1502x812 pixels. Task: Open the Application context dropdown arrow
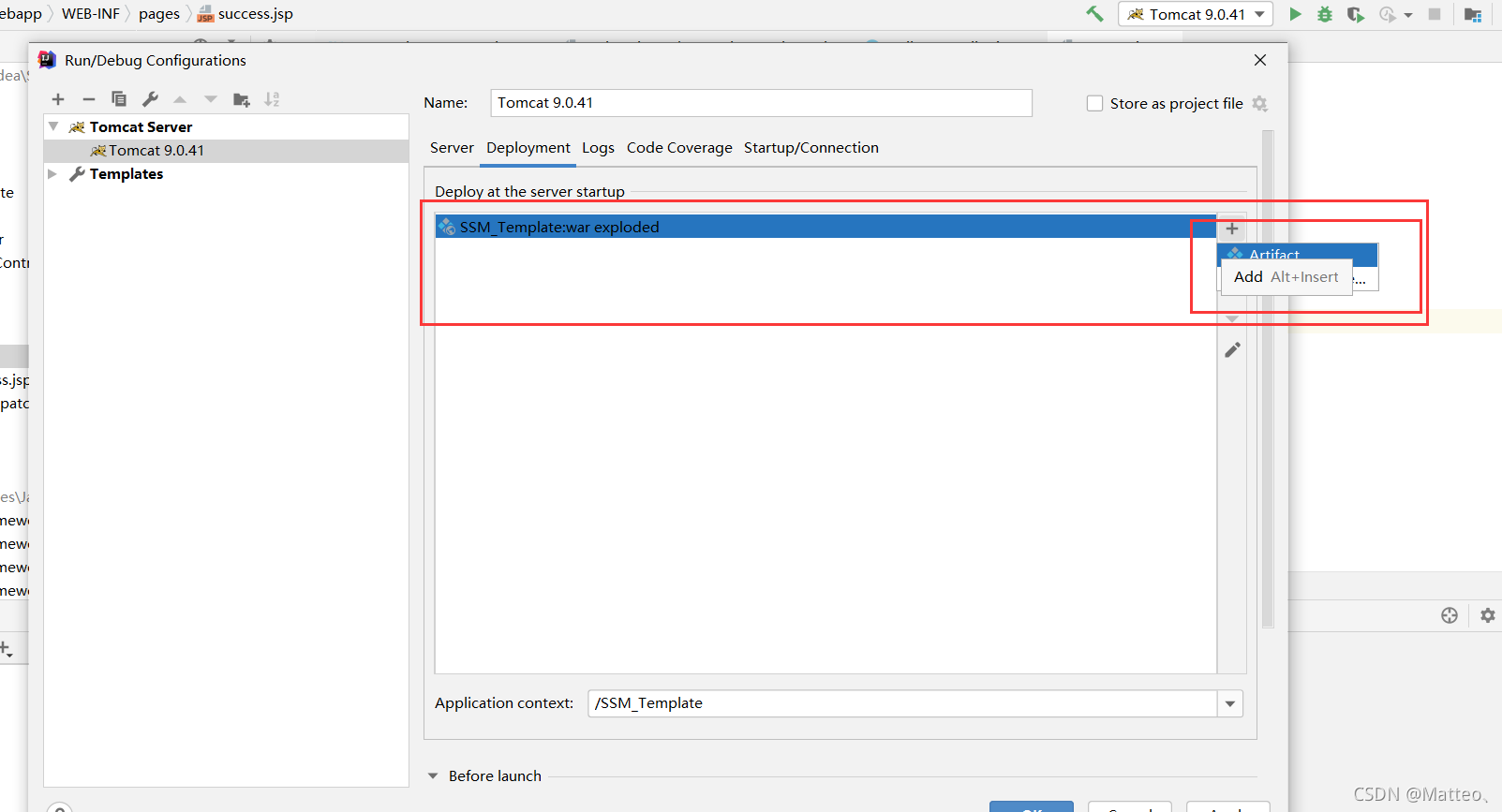1230,703
